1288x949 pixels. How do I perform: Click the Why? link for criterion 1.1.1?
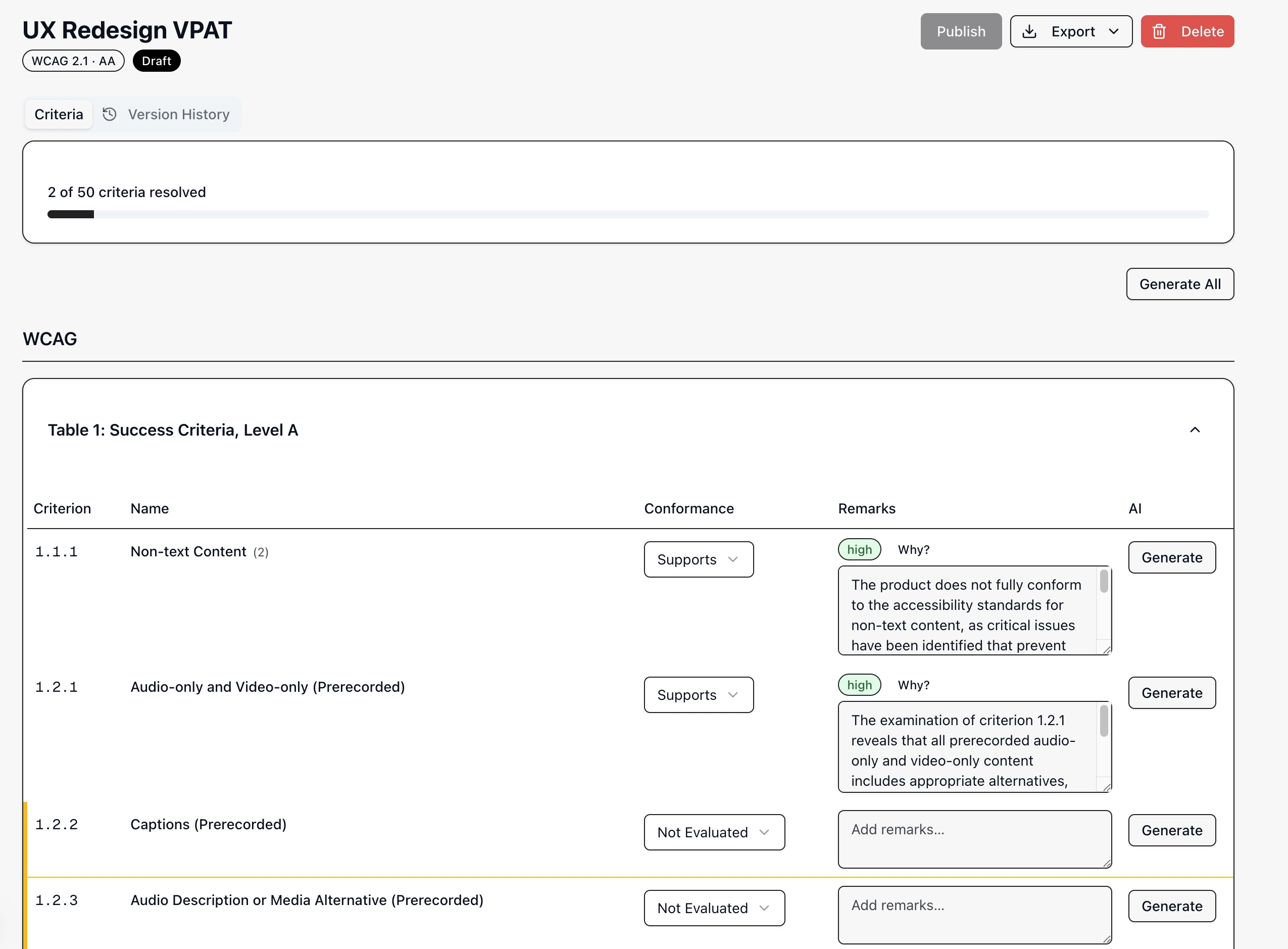[913, 550]
